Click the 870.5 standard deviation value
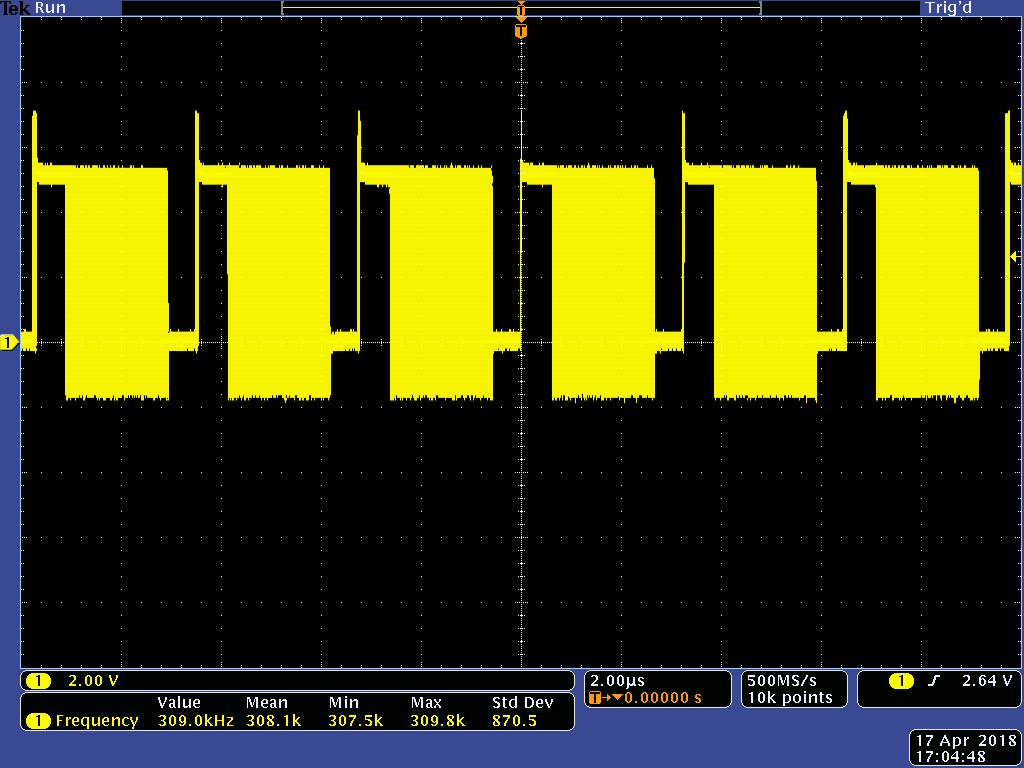Screen dimensions: 1024x768 (x=514, y=721)
